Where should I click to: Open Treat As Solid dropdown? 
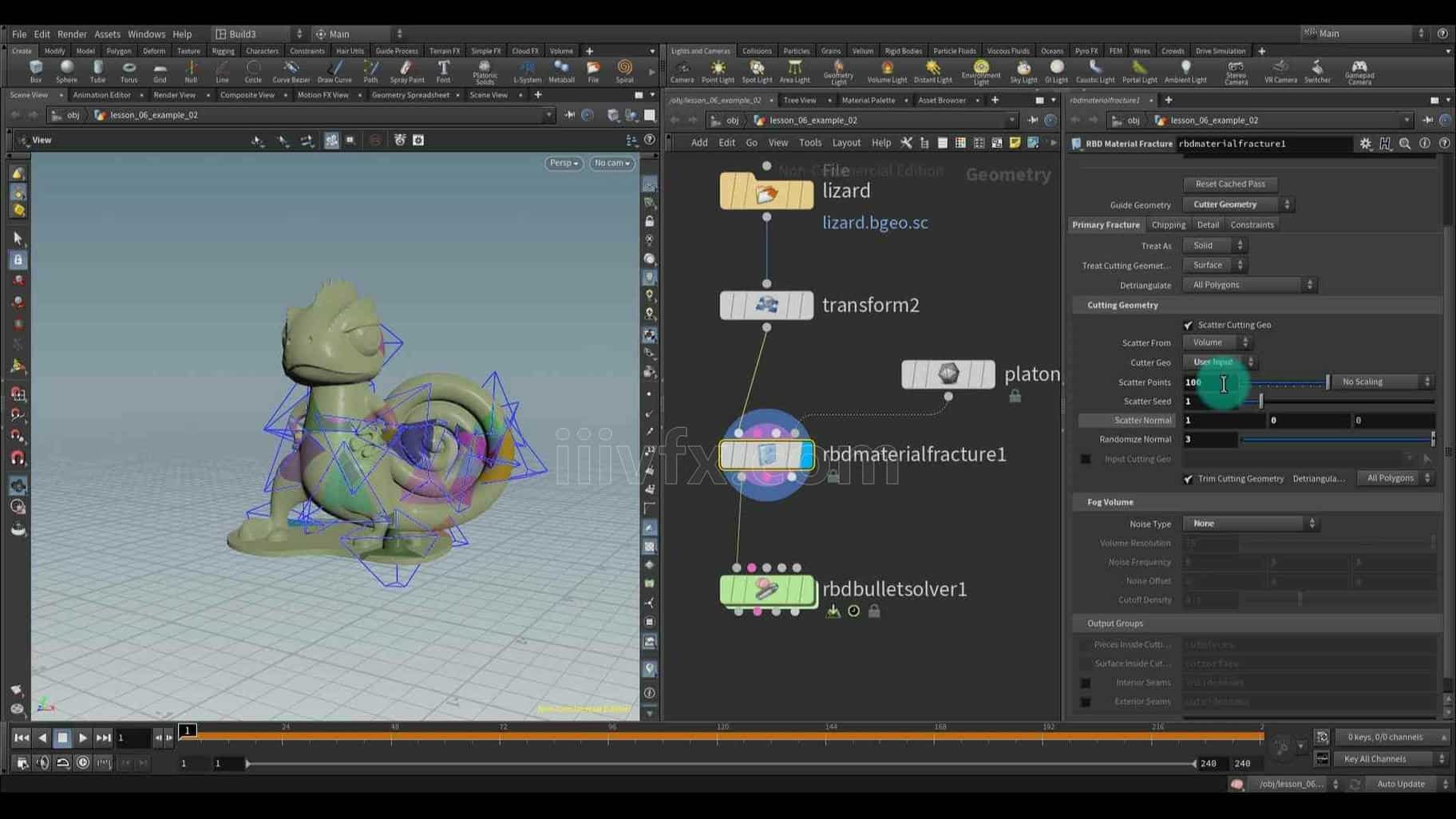coord(1214,246)
